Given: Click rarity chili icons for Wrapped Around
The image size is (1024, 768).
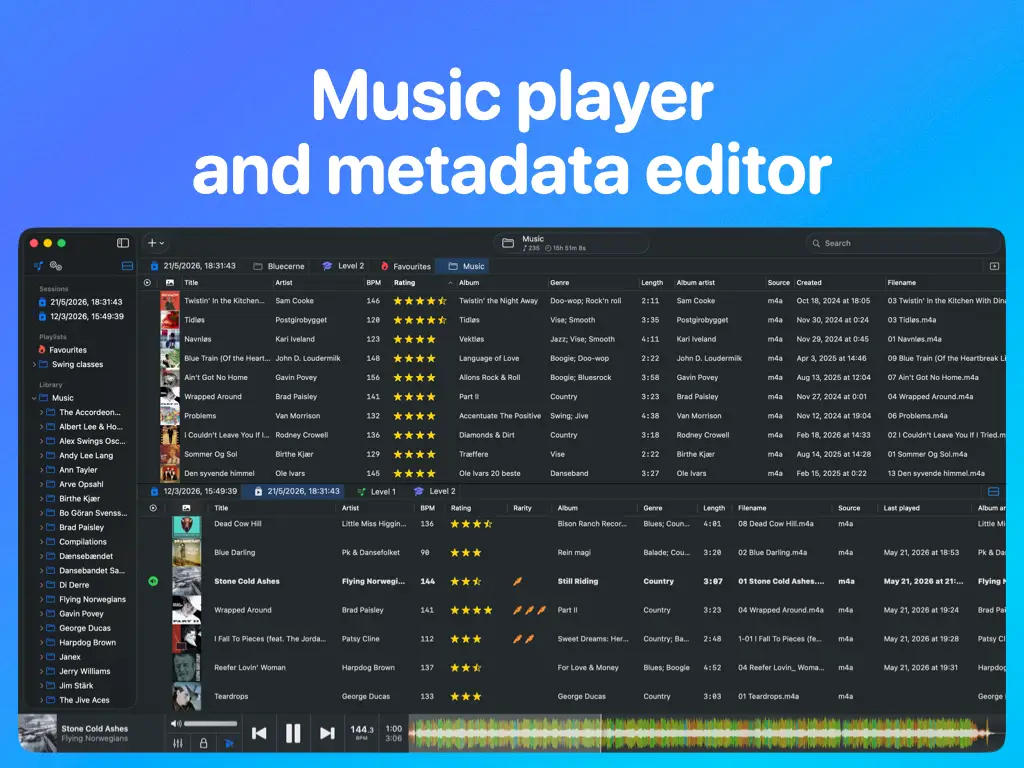Looking at the screenshot, I should coord(529,610).
